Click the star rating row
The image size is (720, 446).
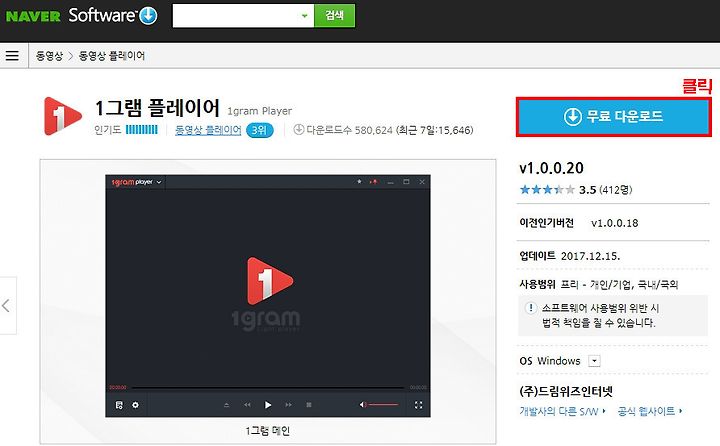pyautogui.click(x=547, y=189)
